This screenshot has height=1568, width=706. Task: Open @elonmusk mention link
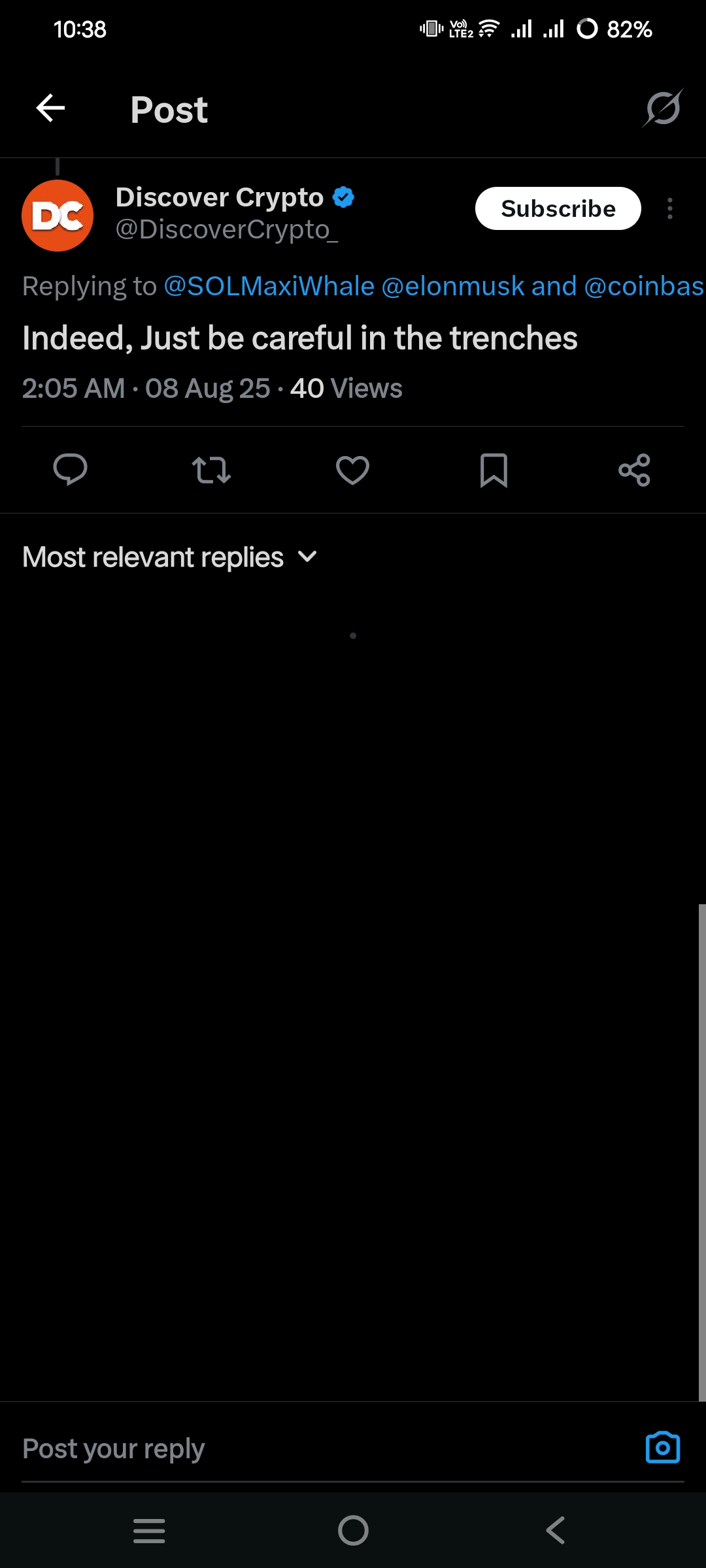tap(452, 286)
